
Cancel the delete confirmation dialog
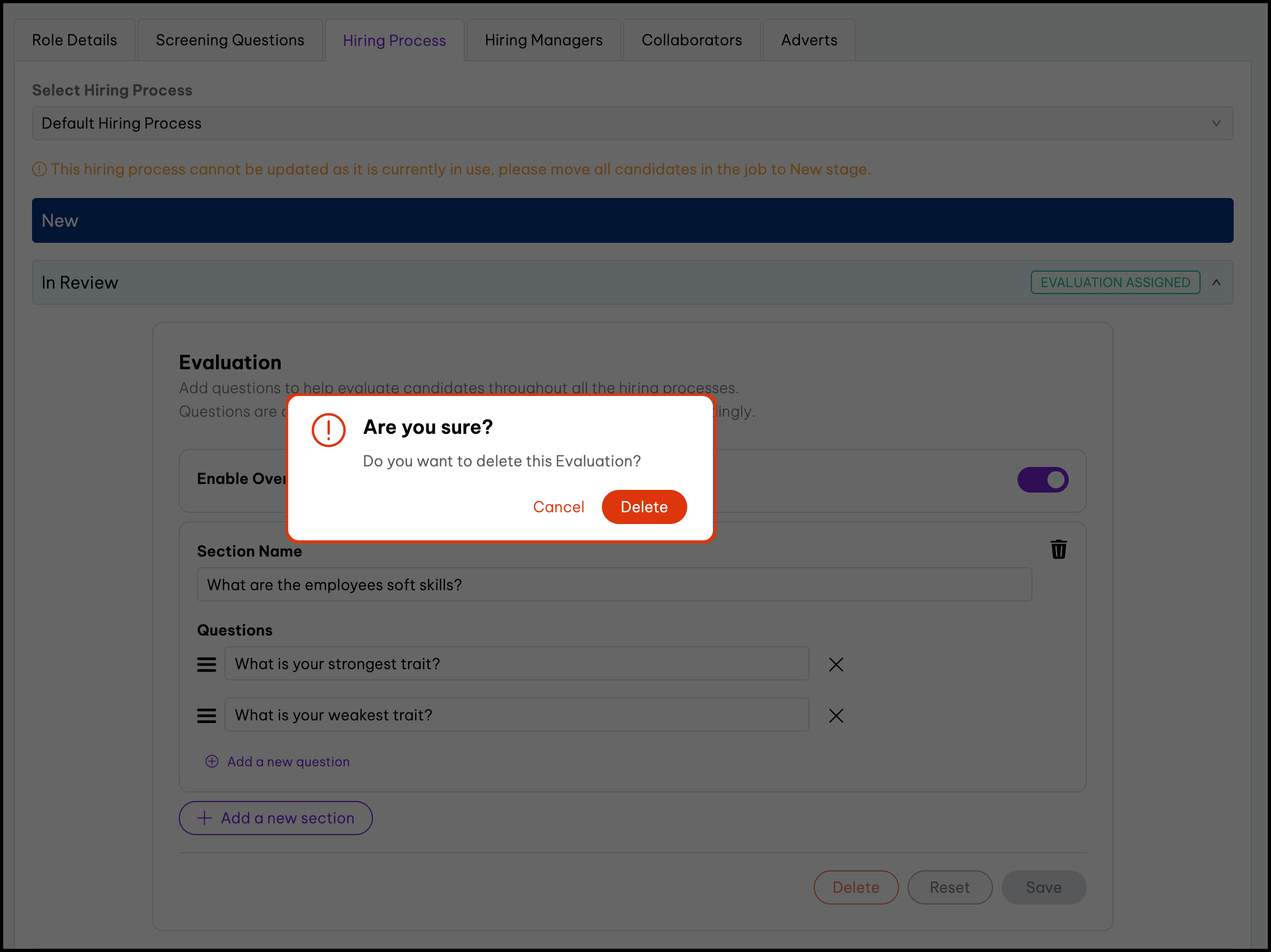(559, 507)
